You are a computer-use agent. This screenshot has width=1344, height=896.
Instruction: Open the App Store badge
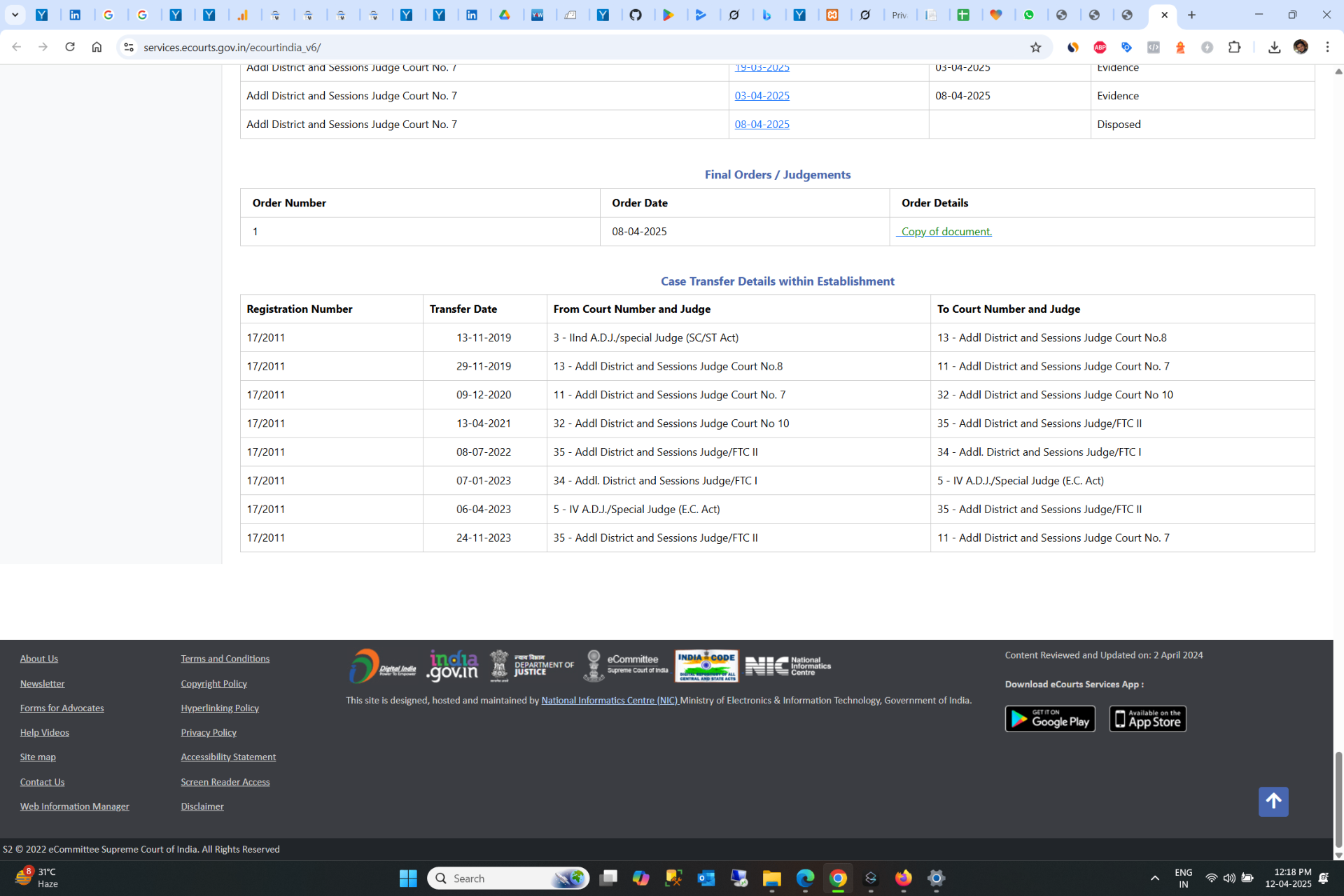click(1147, 719)
